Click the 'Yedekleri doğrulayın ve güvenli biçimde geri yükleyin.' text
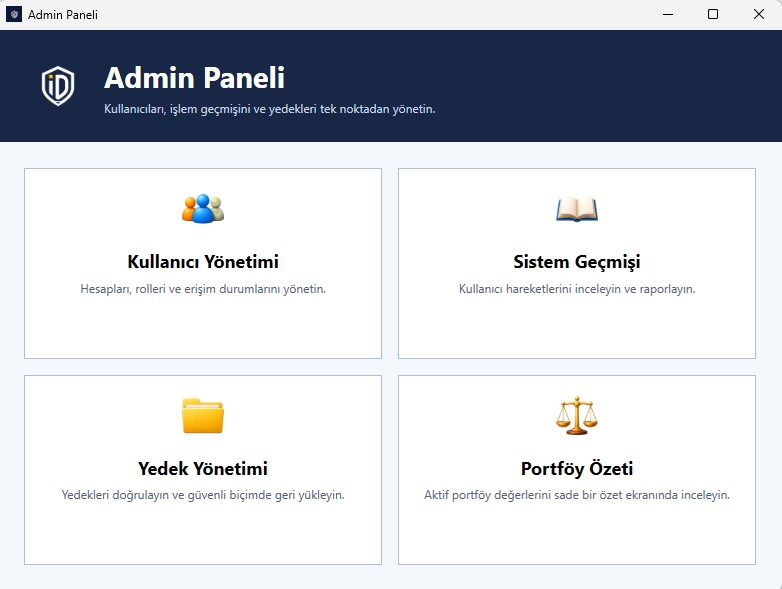 [x=203, y=495]
